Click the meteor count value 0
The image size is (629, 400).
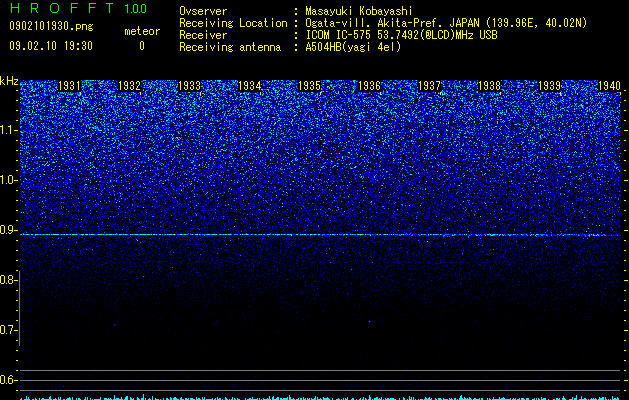pos(142,47)
